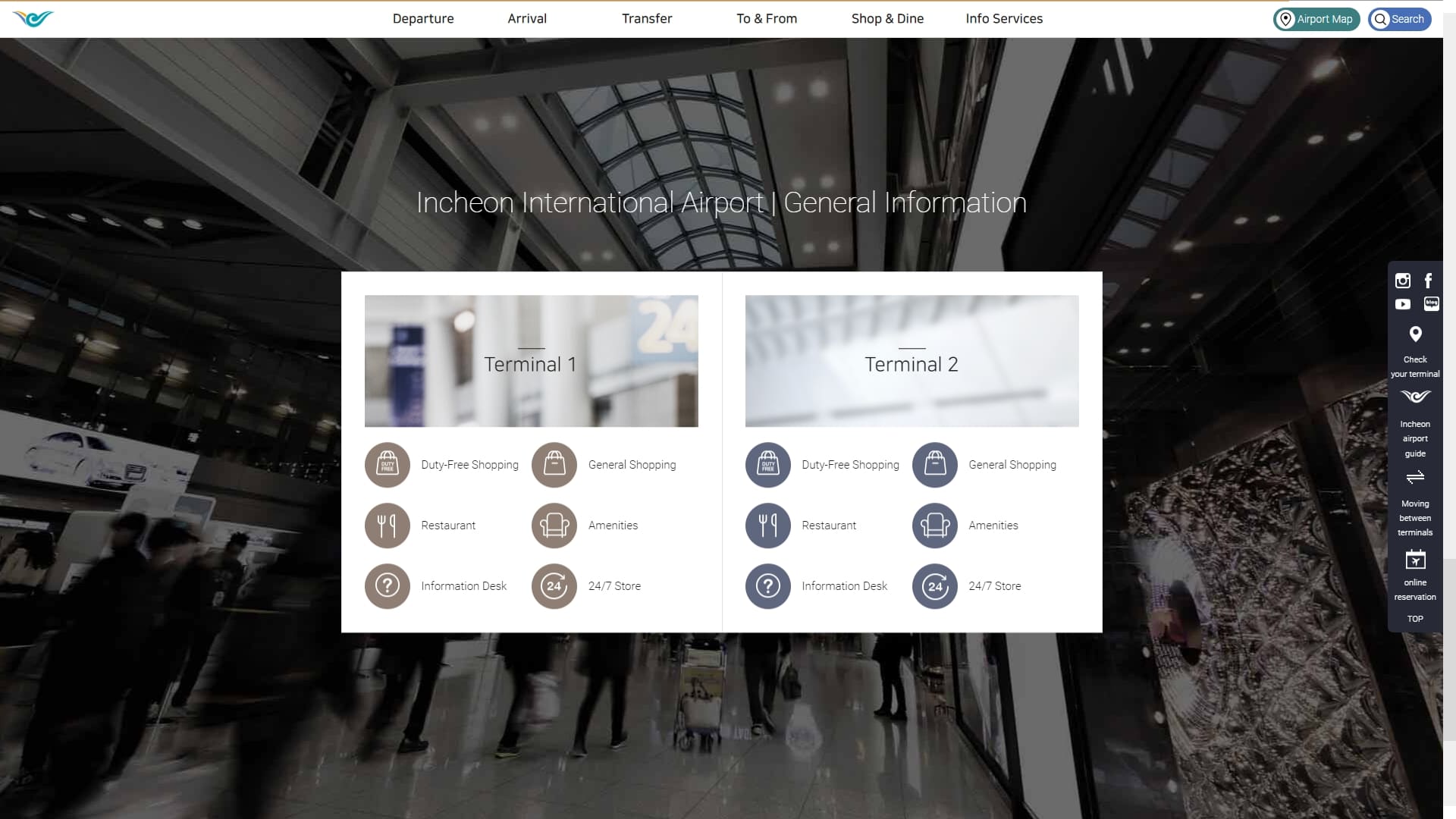1456x819 pixels.
Task: Click Terminal 1 General Shopping icon
Action: (x=554, y=465)
